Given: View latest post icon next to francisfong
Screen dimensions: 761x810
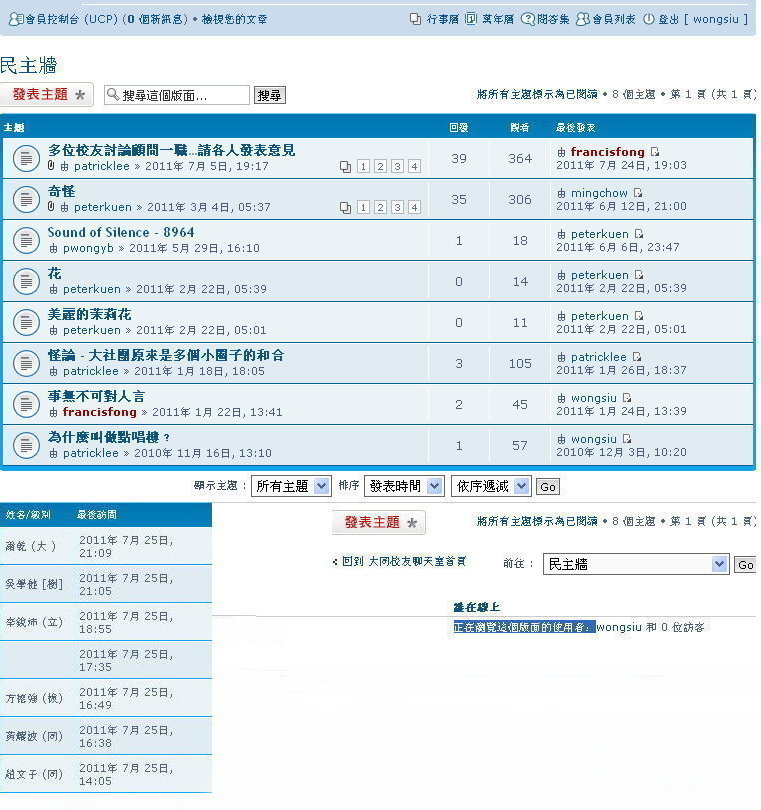Looking at the screenshot, I should coord(655,152).
